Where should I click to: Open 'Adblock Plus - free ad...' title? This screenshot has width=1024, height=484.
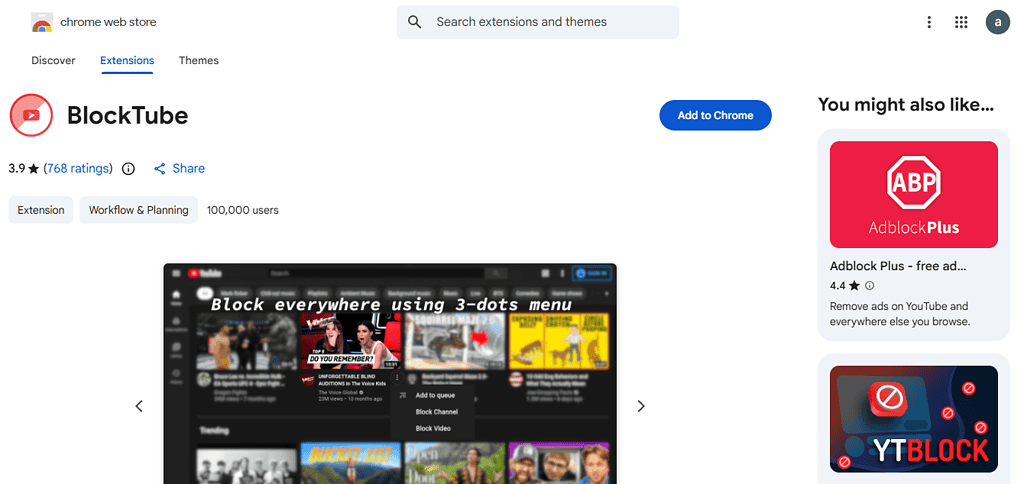tap(898, 266)
